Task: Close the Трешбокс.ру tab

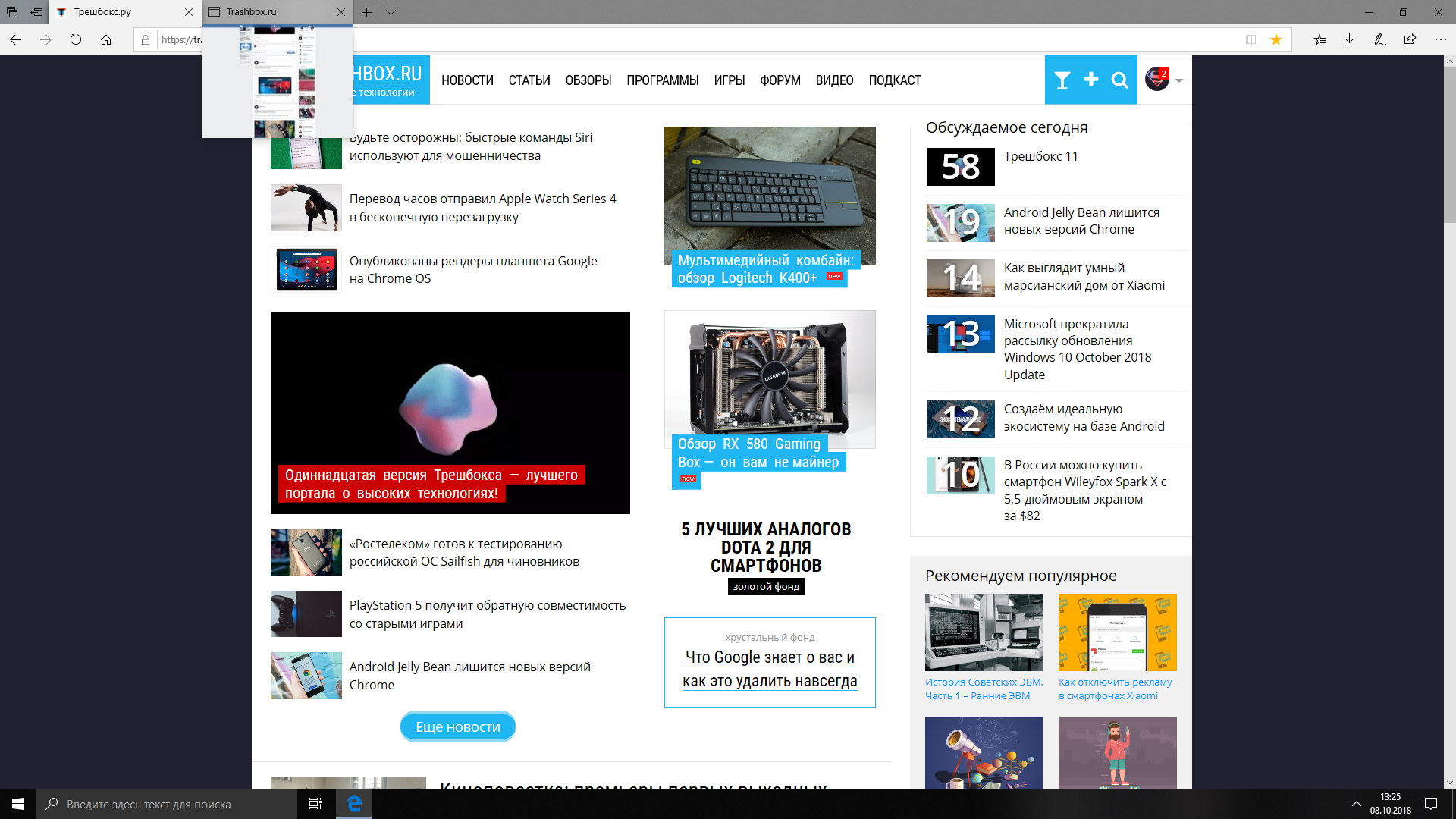Action: coord(189,12)
